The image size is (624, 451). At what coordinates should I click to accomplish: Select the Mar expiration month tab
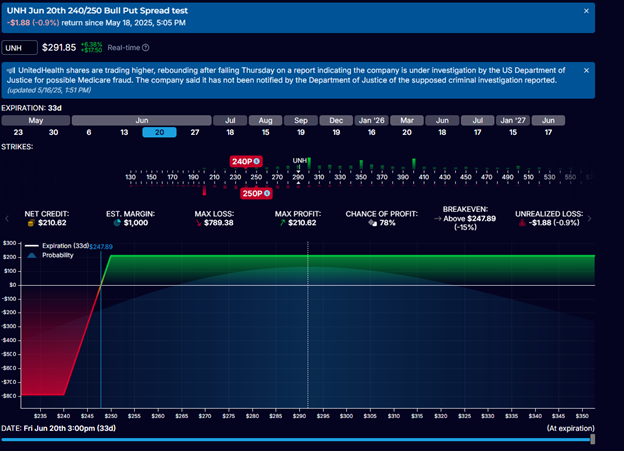pos(407,121)
